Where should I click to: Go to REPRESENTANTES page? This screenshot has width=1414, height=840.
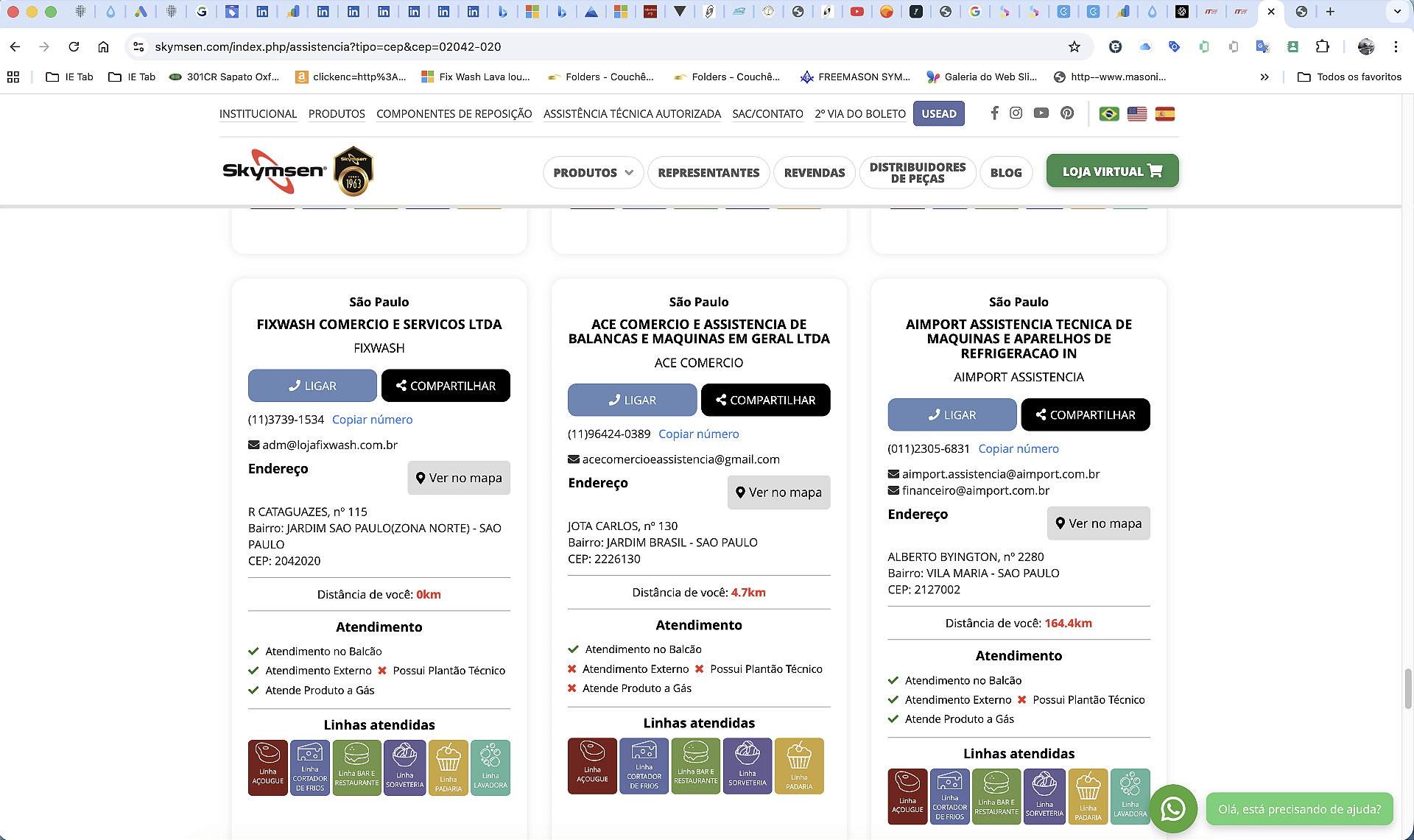(x=708, y=172)
